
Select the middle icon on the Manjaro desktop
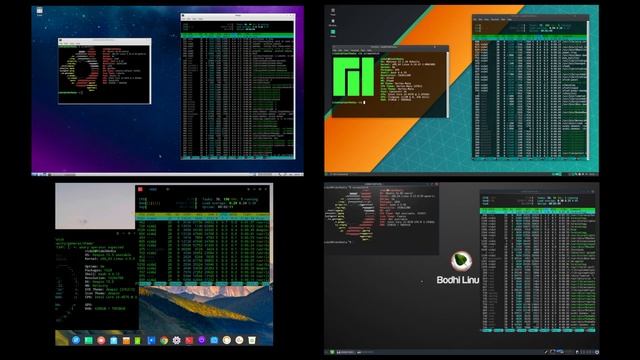pyautogui.click(x=333, y=22)
